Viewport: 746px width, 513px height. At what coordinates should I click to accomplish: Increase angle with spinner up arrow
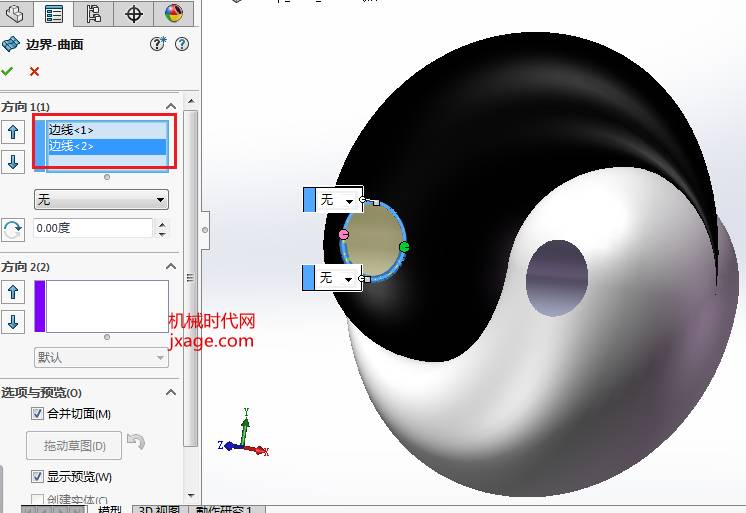[162, 224]
